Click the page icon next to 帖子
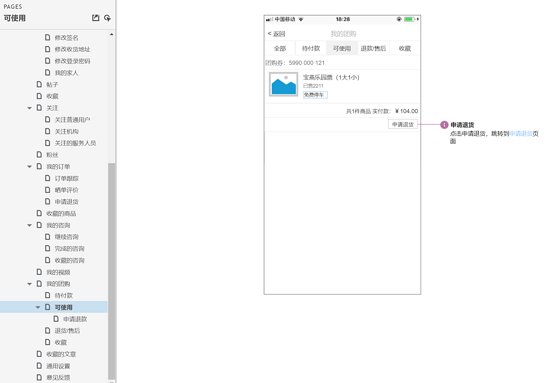The width and height of the screenshot is (550, 383). coord(39,85)
